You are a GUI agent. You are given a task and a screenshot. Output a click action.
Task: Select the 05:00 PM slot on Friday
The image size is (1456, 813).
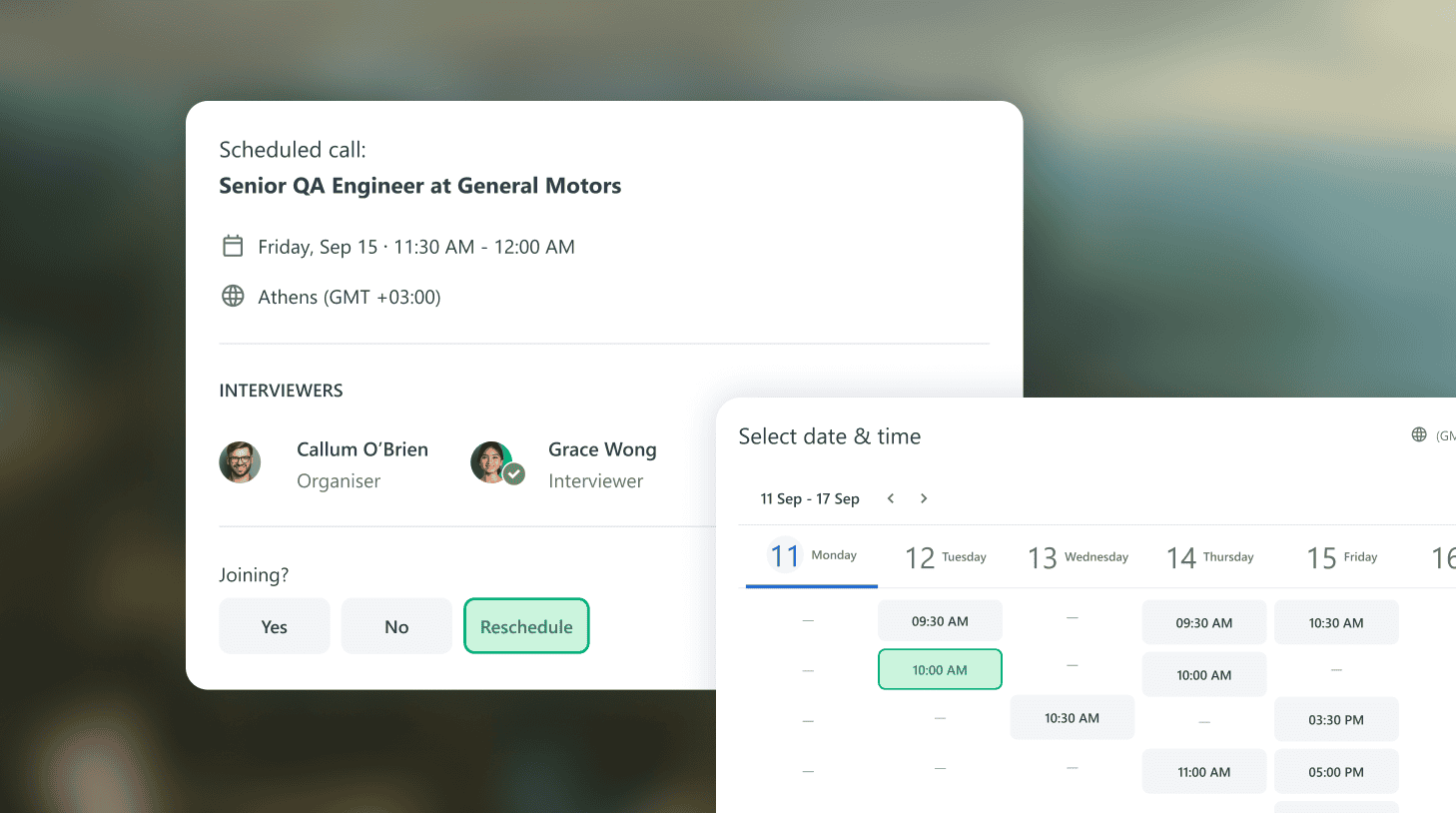coord(1336,772)
